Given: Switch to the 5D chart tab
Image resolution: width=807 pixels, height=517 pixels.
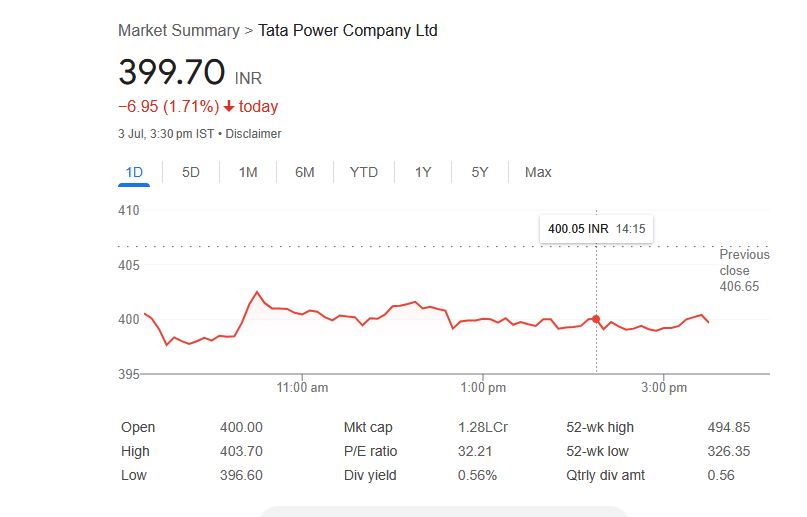Looking at the screenshot, I should 191,172.
